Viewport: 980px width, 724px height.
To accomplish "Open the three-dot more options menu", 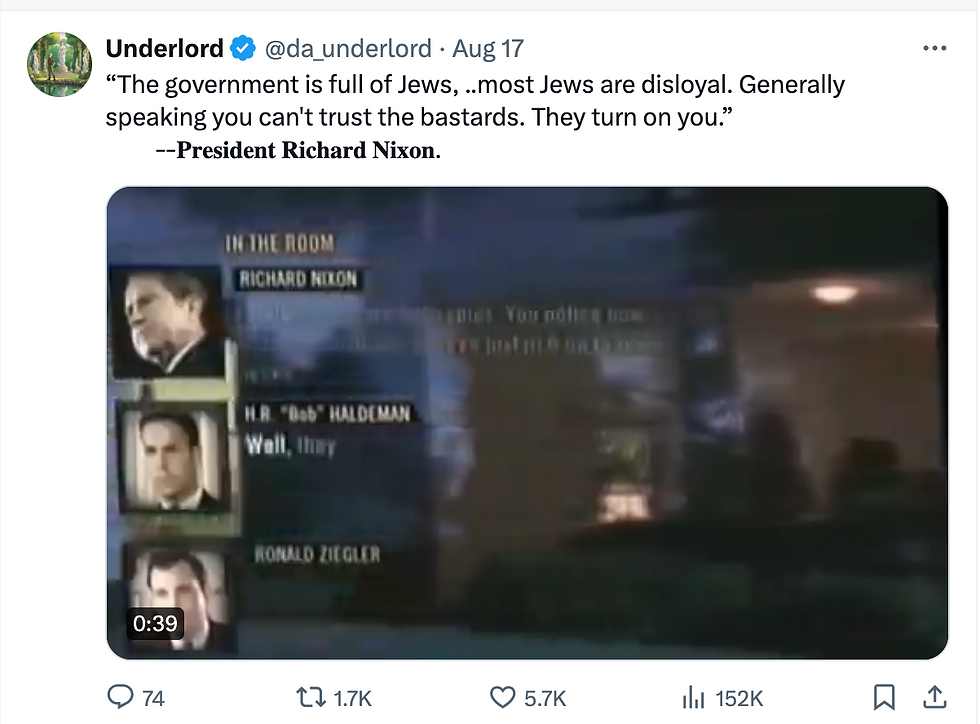I will click(934, 48).
